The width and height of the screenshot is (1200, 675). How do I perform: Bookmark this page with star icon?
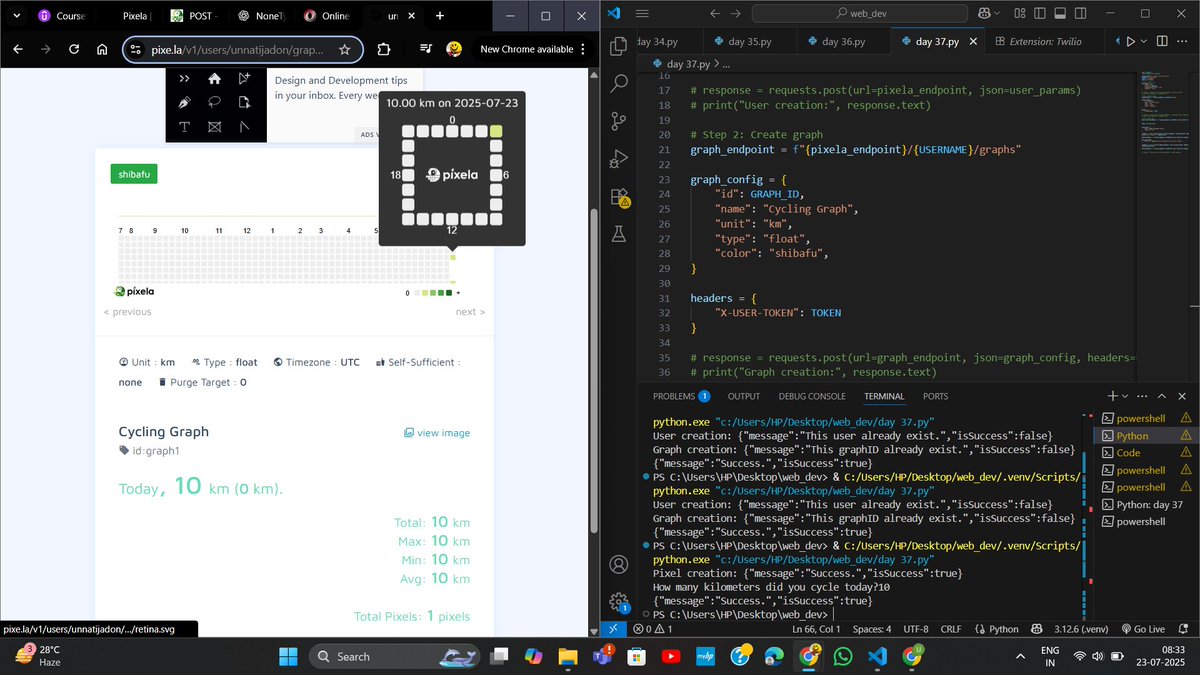(x=345, y=49)
